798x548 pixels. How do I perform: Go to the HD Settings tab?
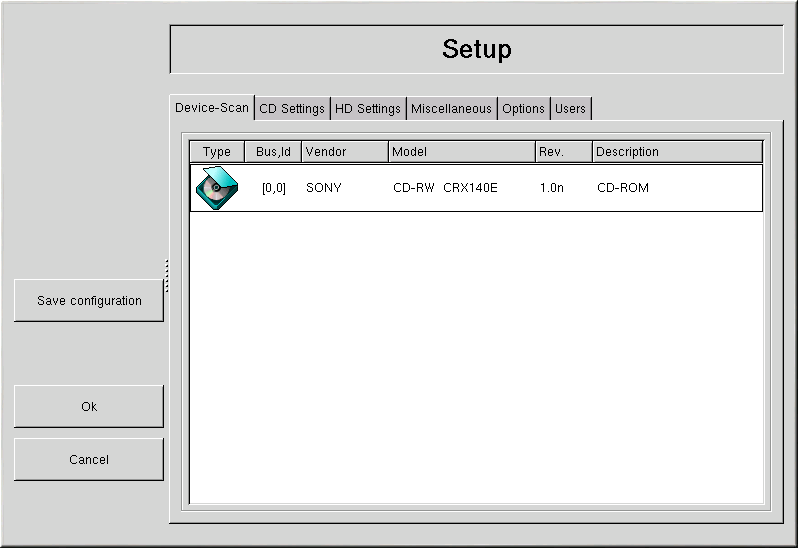[367, 109]
